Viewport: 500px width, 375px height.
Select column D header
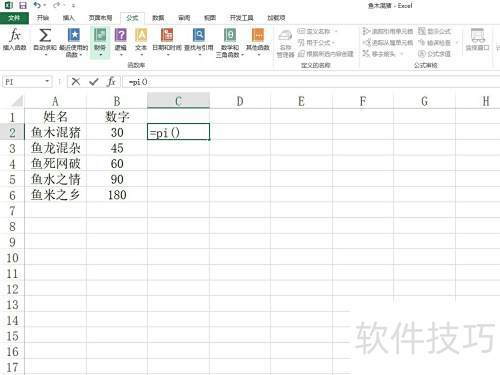coord(240,101)
